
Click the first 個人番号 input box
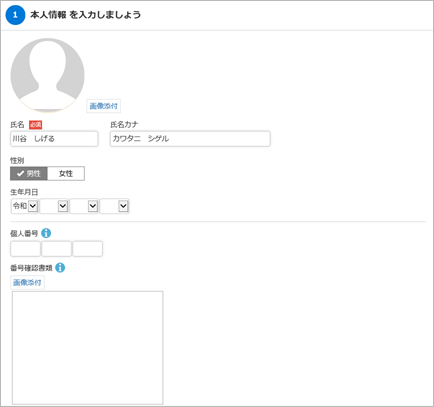tap(25, 249)
